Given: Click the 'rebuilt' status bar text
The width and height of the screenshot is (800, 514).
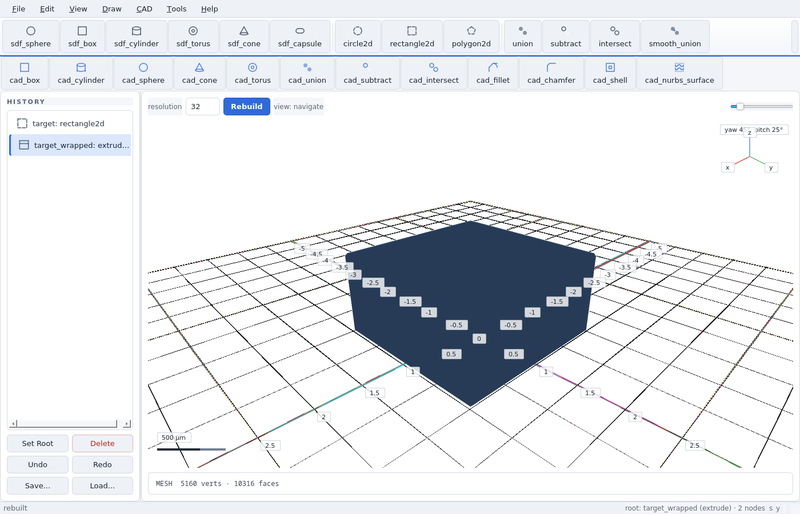Looking at the screenshot, I should 15,508.
